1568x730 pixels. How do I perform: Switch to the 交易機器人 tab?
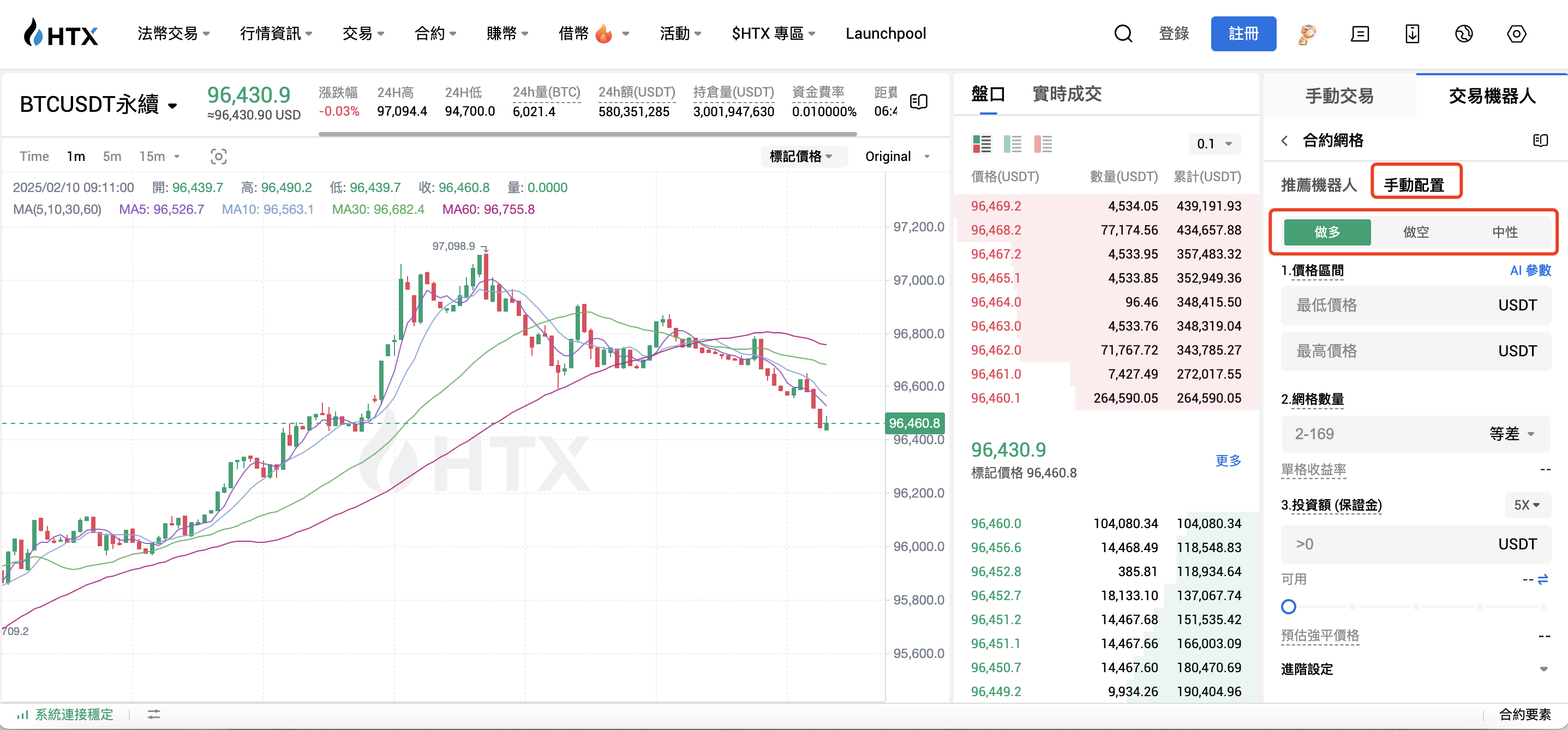point(1492,95)
